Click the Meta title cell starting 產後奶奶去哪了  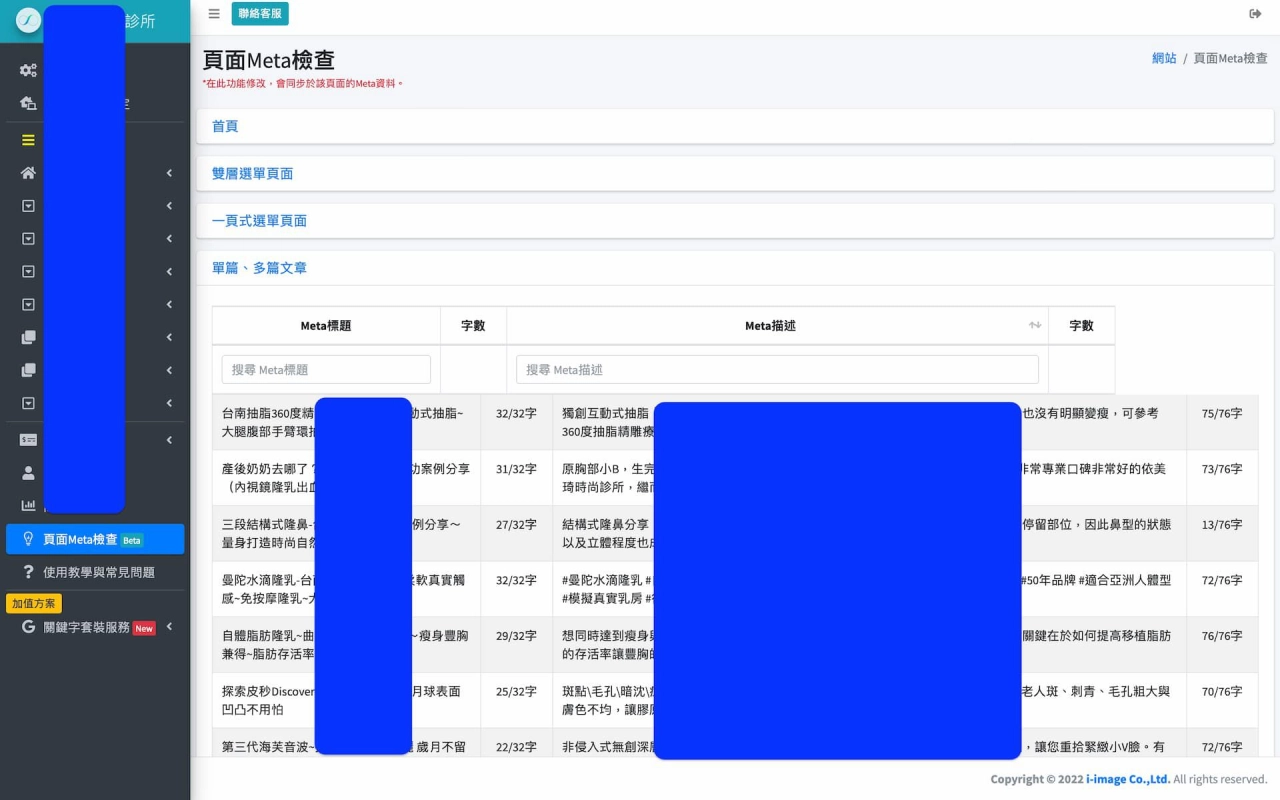click(x=346, y=478)
